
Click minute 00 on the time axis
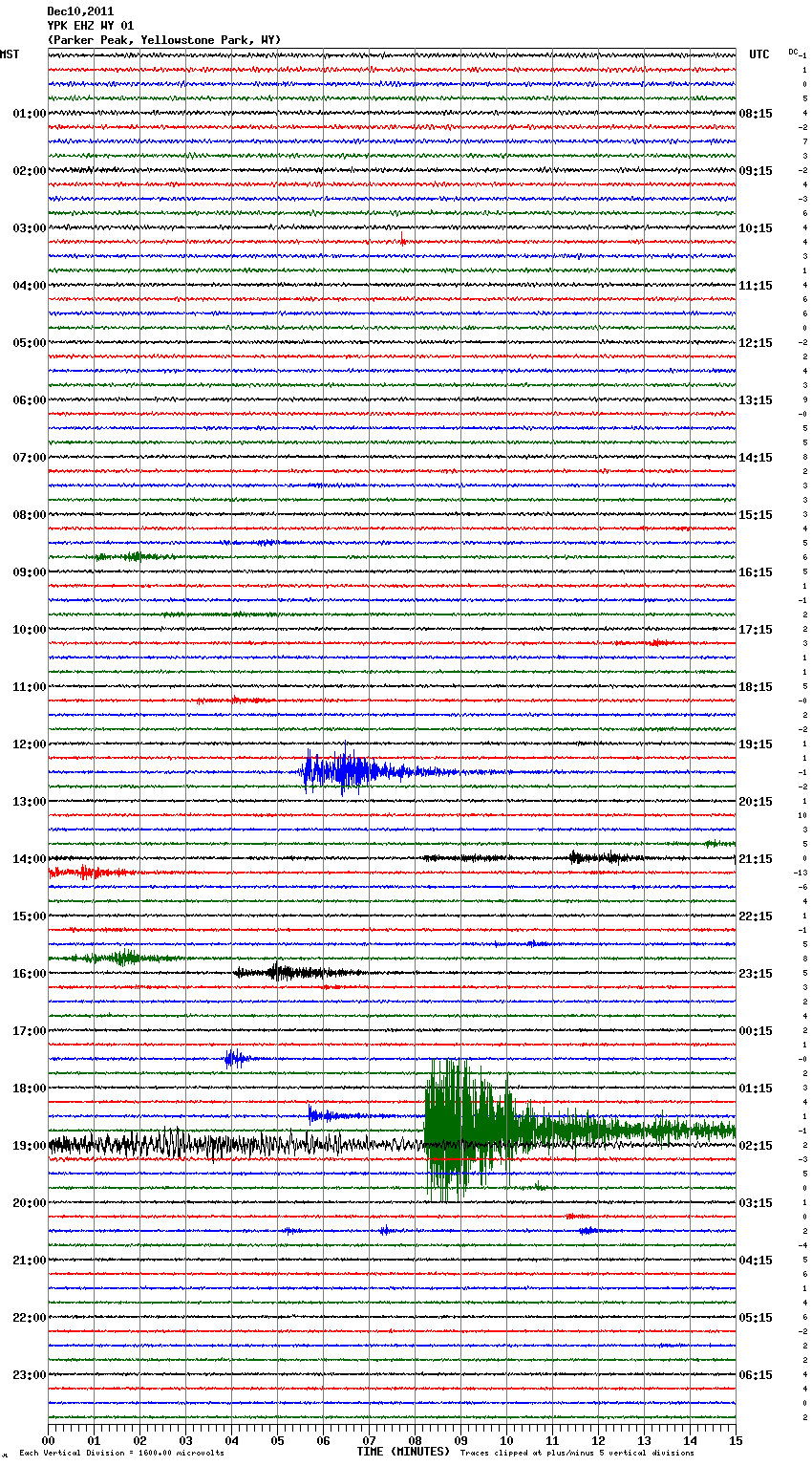tap(49, 1440)
